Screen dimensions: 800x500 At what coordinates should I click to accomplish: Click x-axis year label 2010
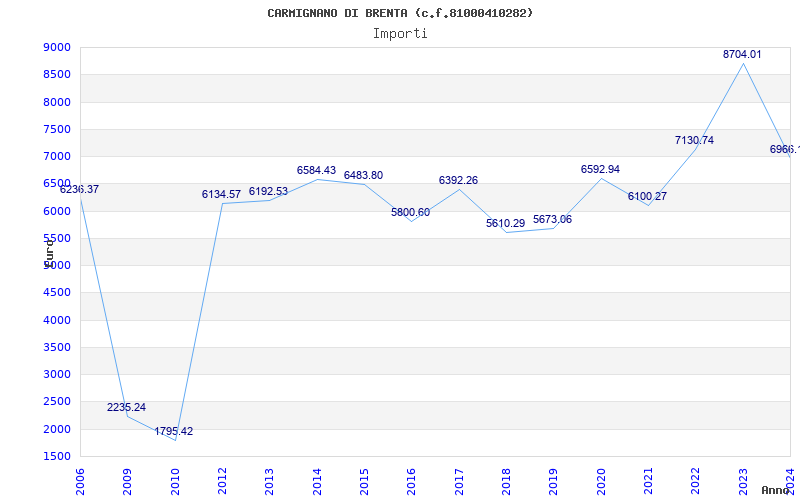[174, 482]
